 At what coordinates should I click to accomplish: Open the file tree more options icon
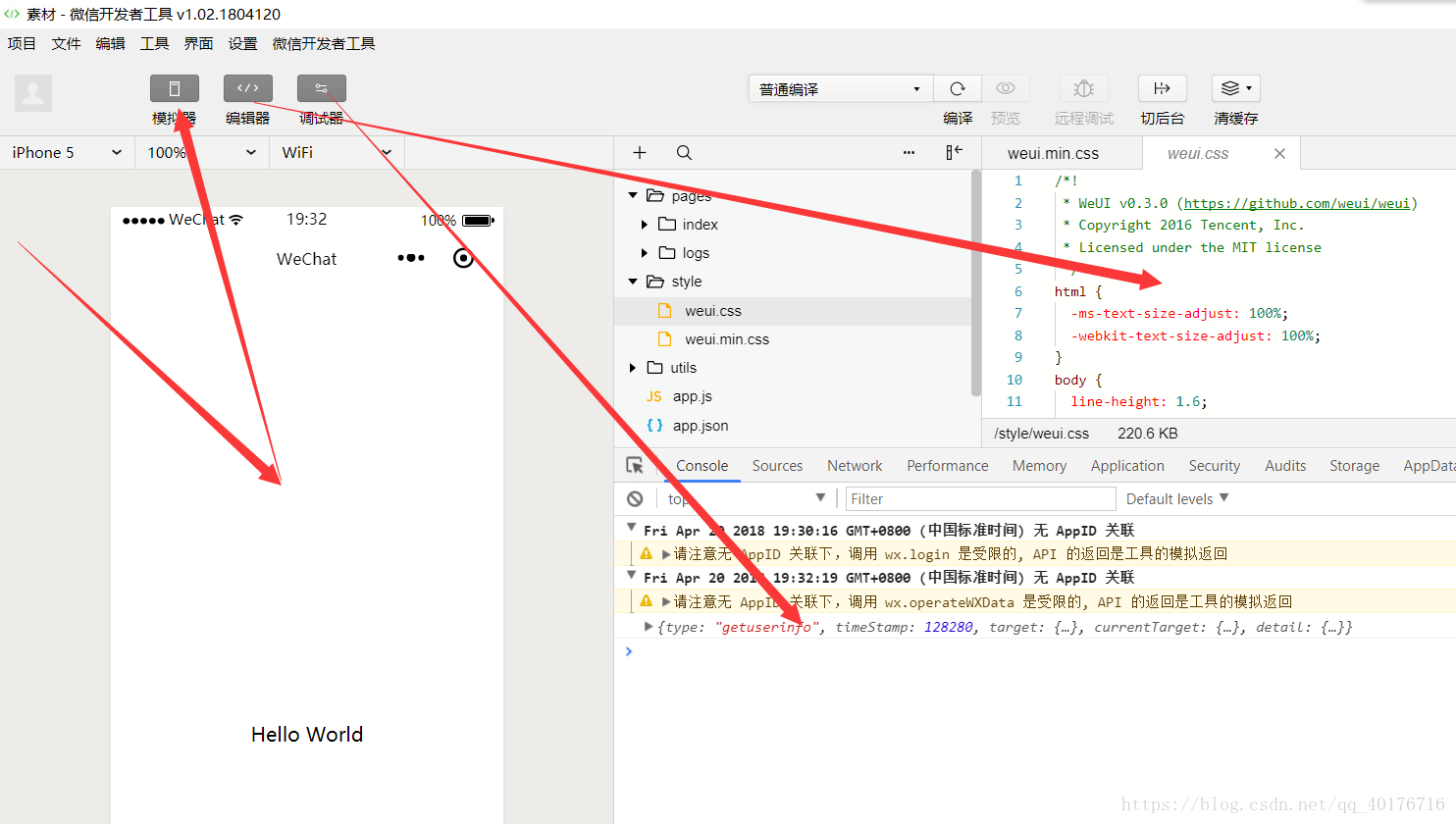909,153
